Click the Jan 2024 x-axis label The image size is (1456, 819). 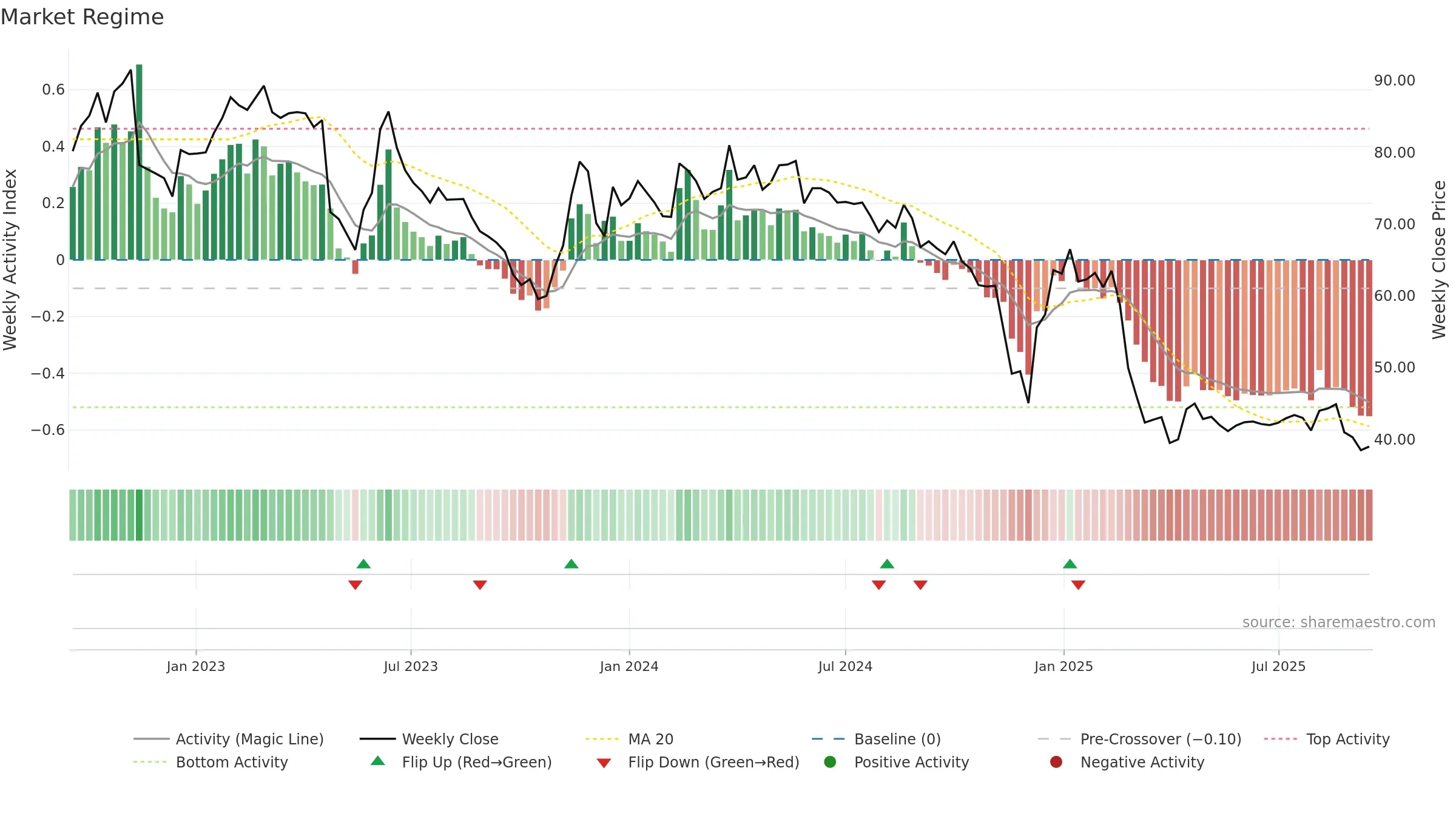point(629,666)
